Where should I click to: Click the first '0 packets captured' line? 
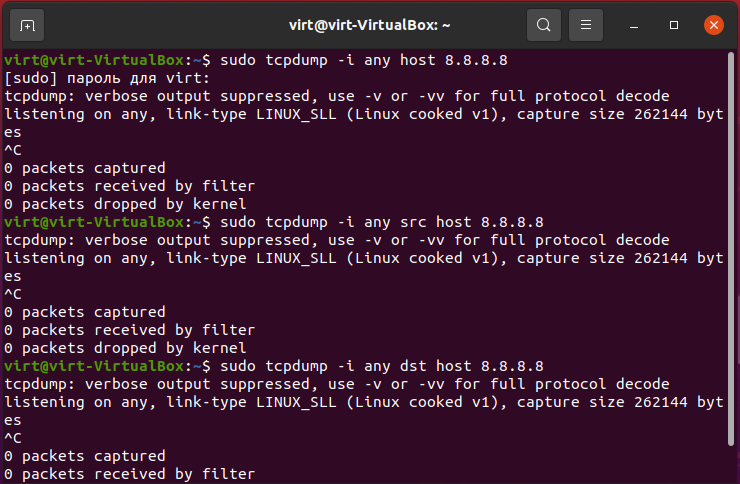85,168
